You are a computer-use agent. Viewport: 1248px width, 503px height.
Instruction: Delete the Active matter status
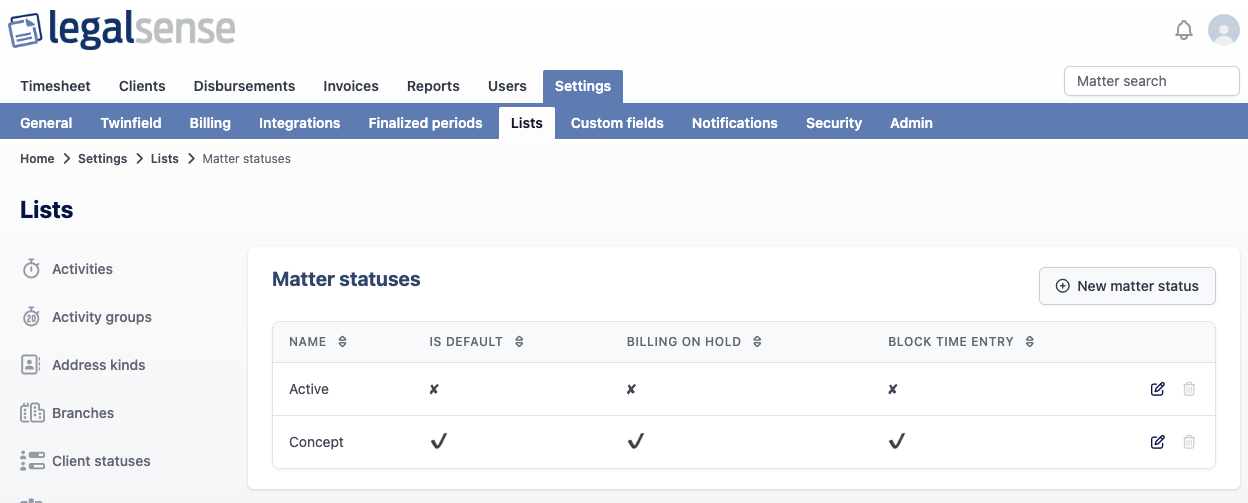(x=1189, y=389)
